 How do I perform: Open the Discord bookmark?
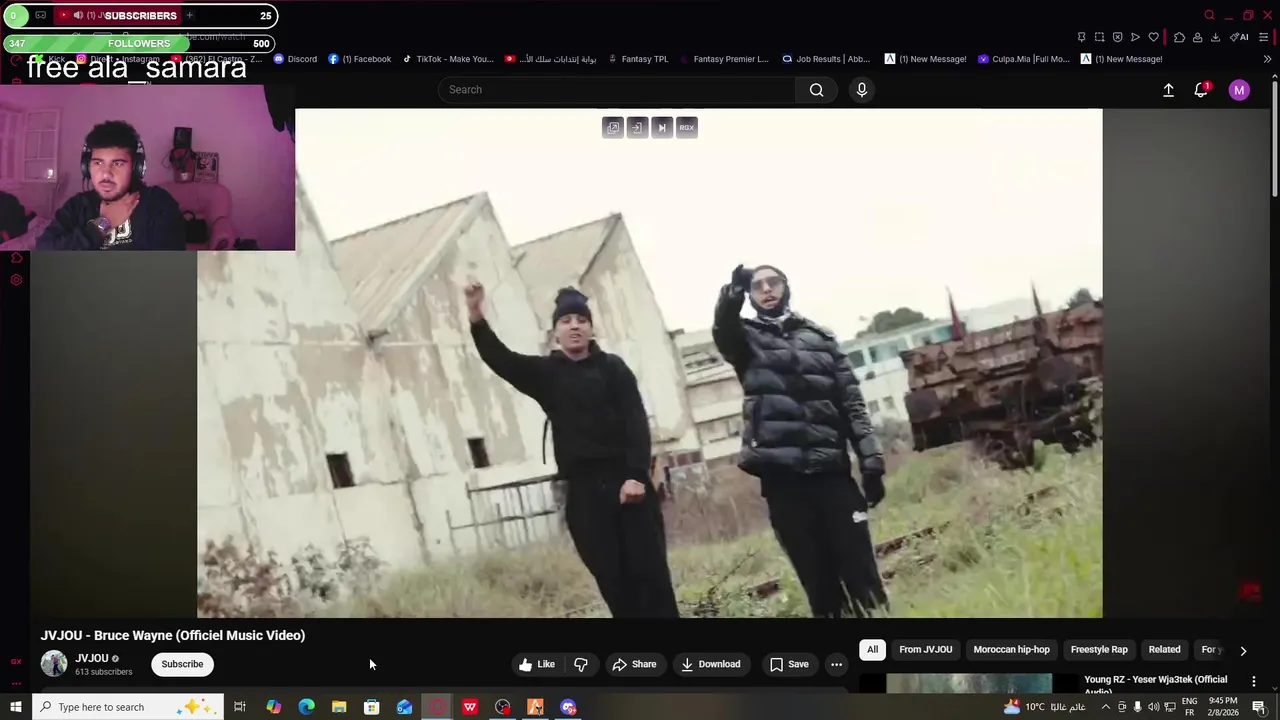pyautogui.click(x=295, y=59)
